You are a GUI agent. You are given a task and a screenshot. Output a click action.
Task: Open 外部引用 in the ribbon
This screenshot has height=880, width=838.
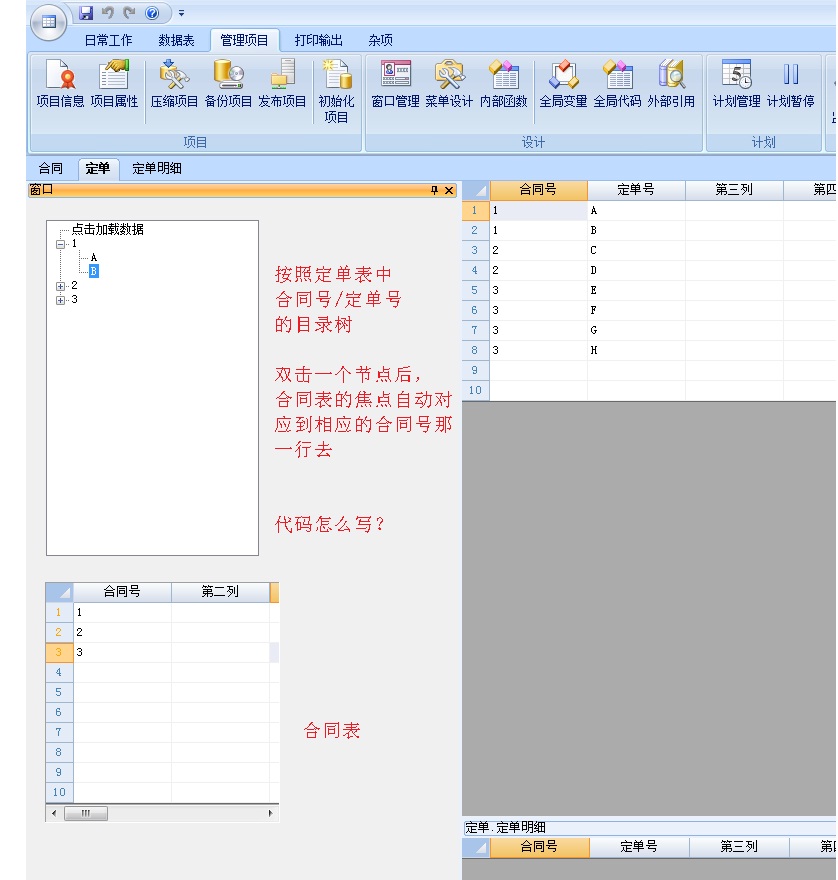point(671,84)
